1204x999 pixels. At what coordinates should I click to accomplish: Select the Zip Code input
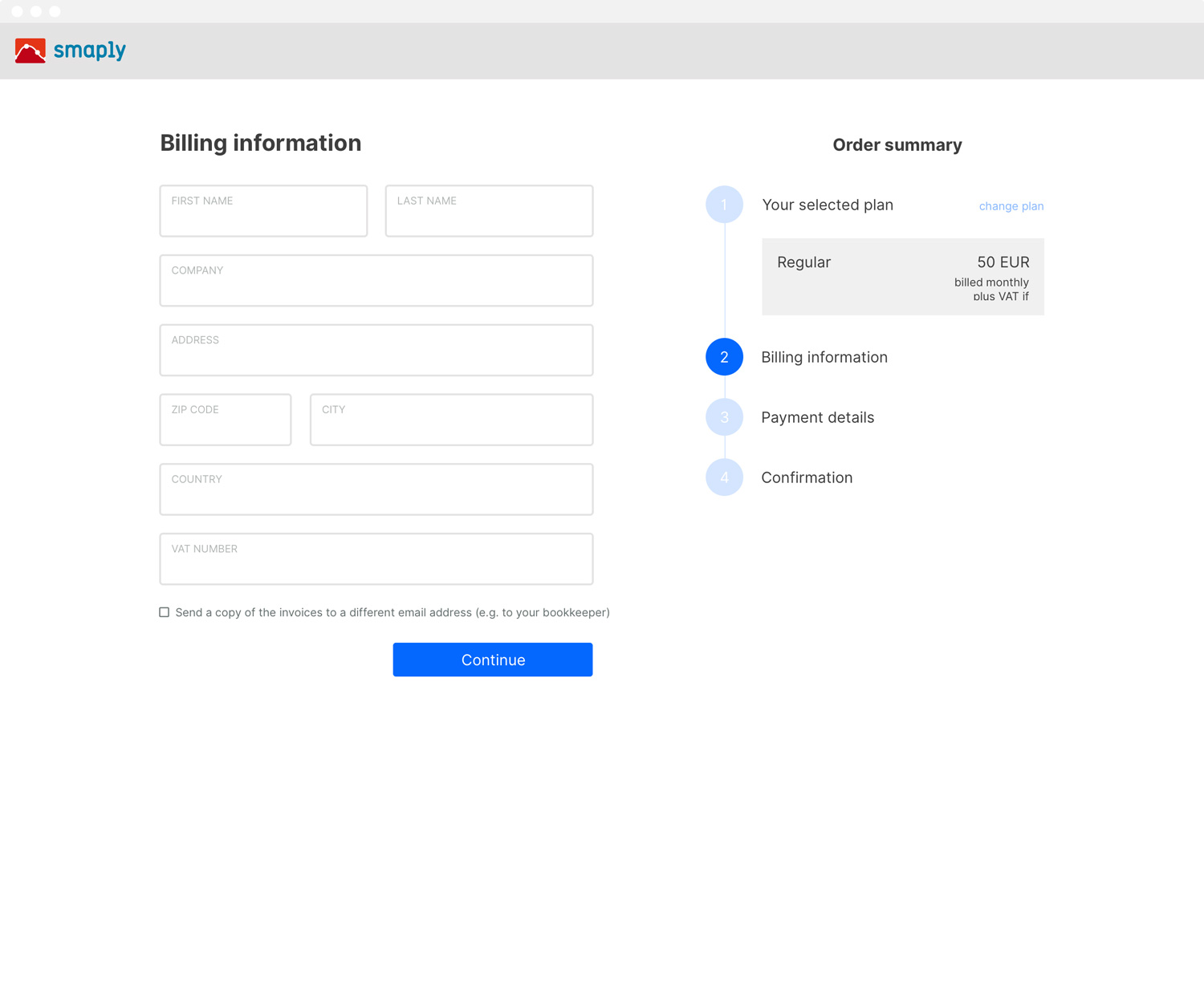226,420
